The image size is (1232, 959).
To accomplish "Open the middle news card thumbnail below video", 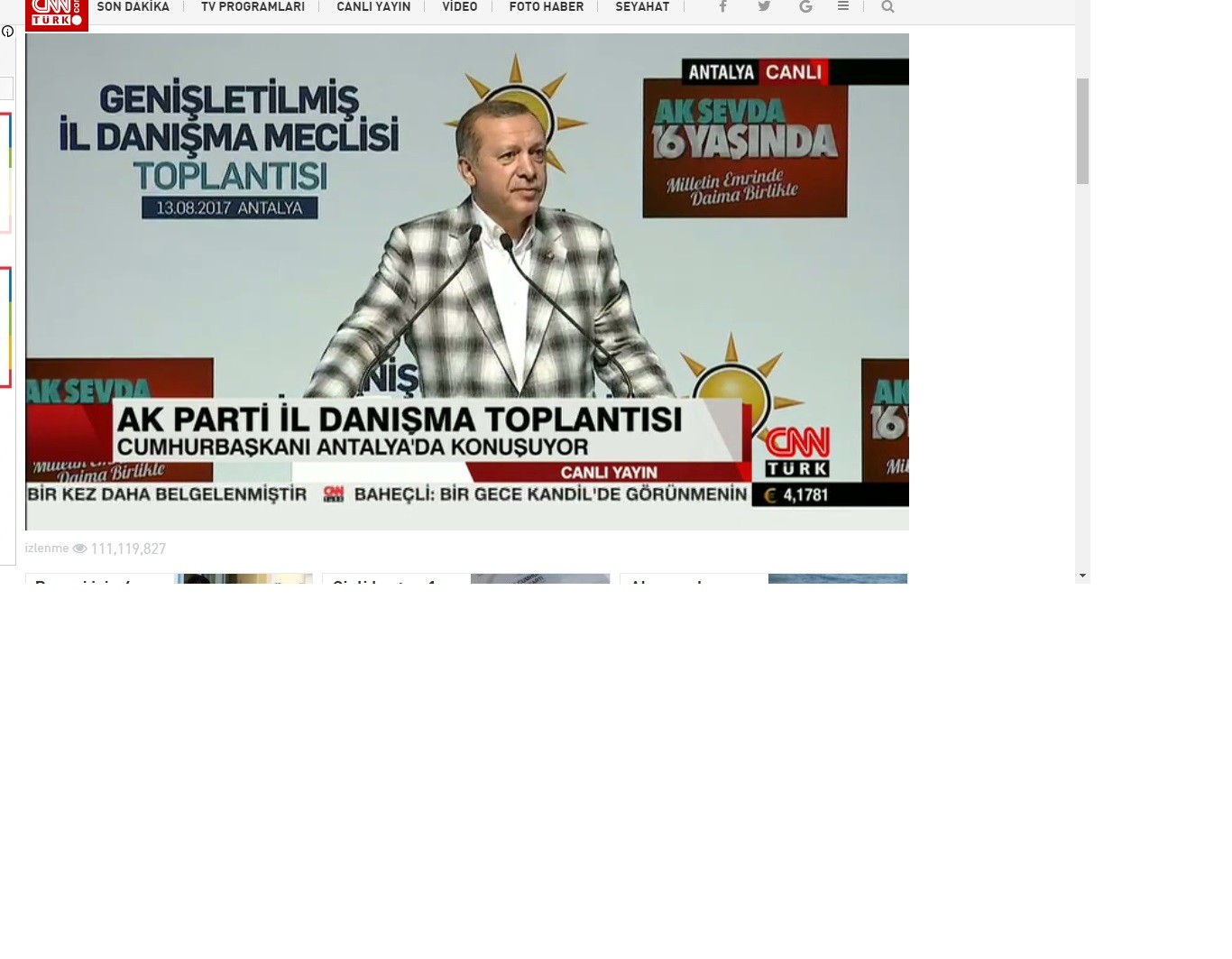I will click(x=539, y=578).
